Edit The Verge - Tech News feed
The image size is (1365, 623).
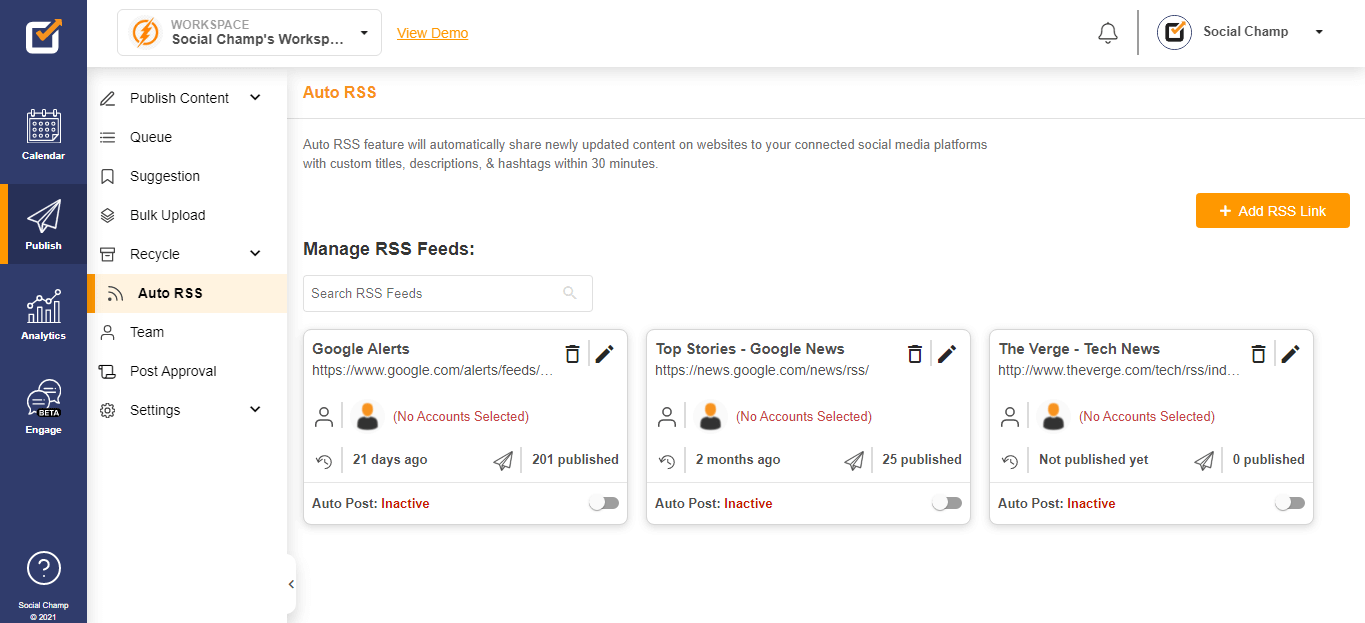point(1291,354)
